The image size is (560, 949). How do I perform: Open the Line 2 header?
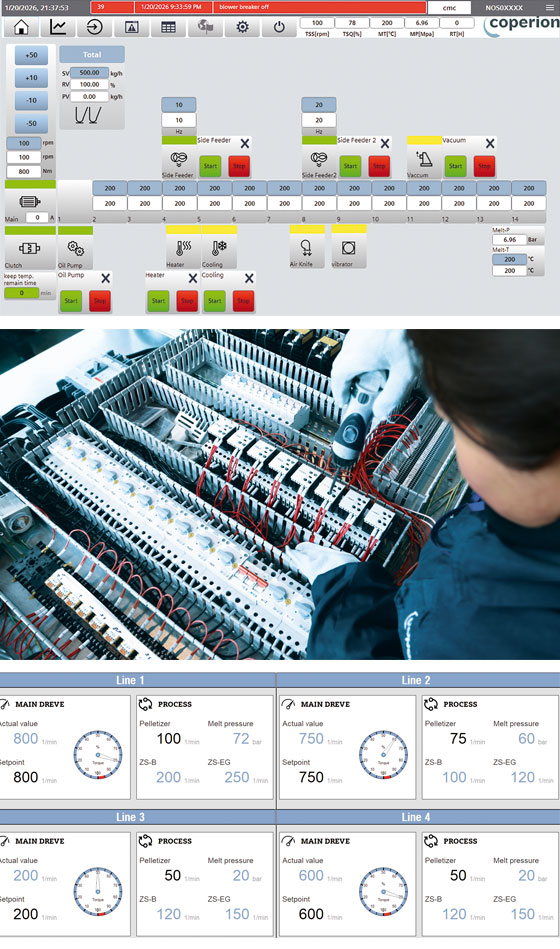point(416,680)
